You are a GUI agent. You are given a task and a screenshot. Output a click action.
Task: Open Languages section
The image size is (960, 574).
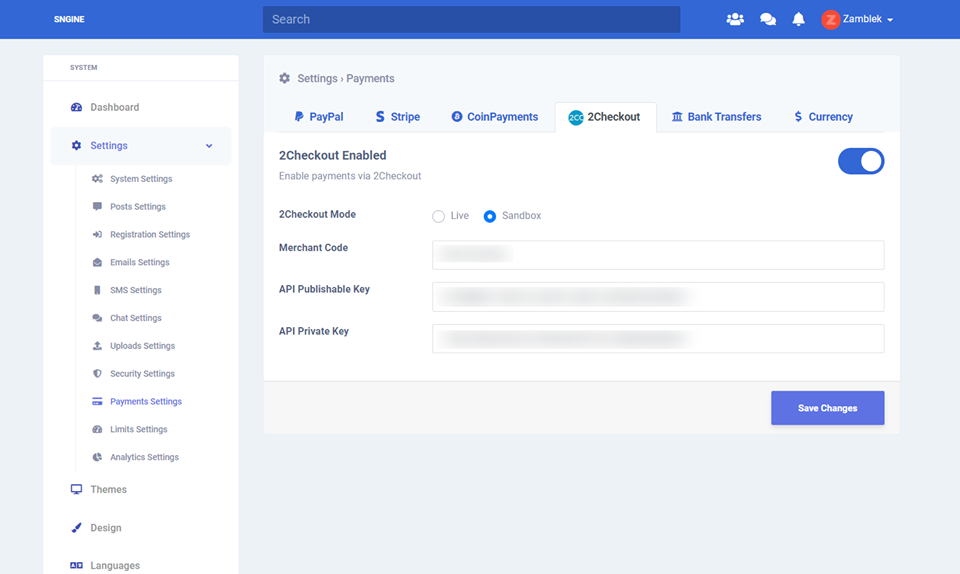[115, 565]
